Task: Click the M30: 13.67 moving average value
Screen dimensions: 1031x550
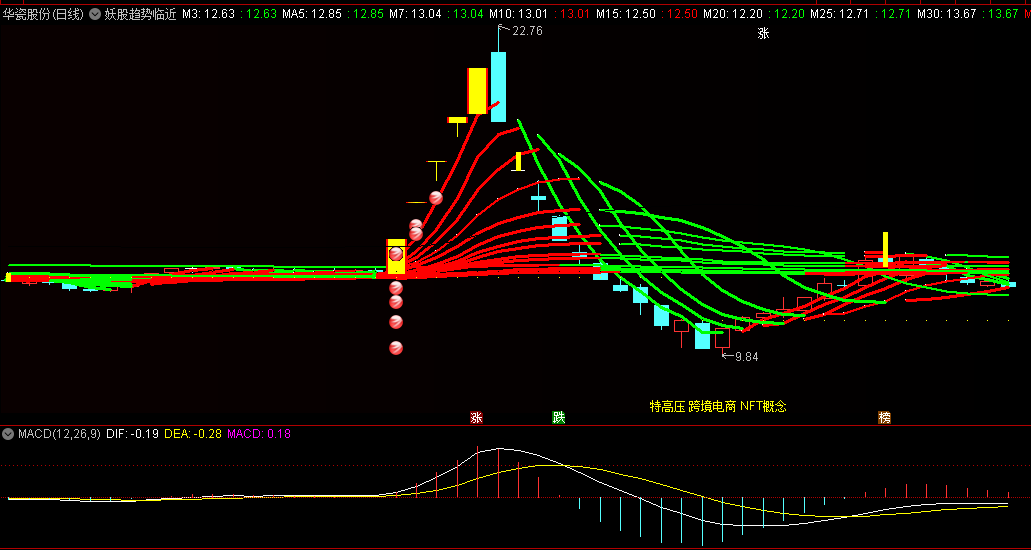Action: [947, 14]
